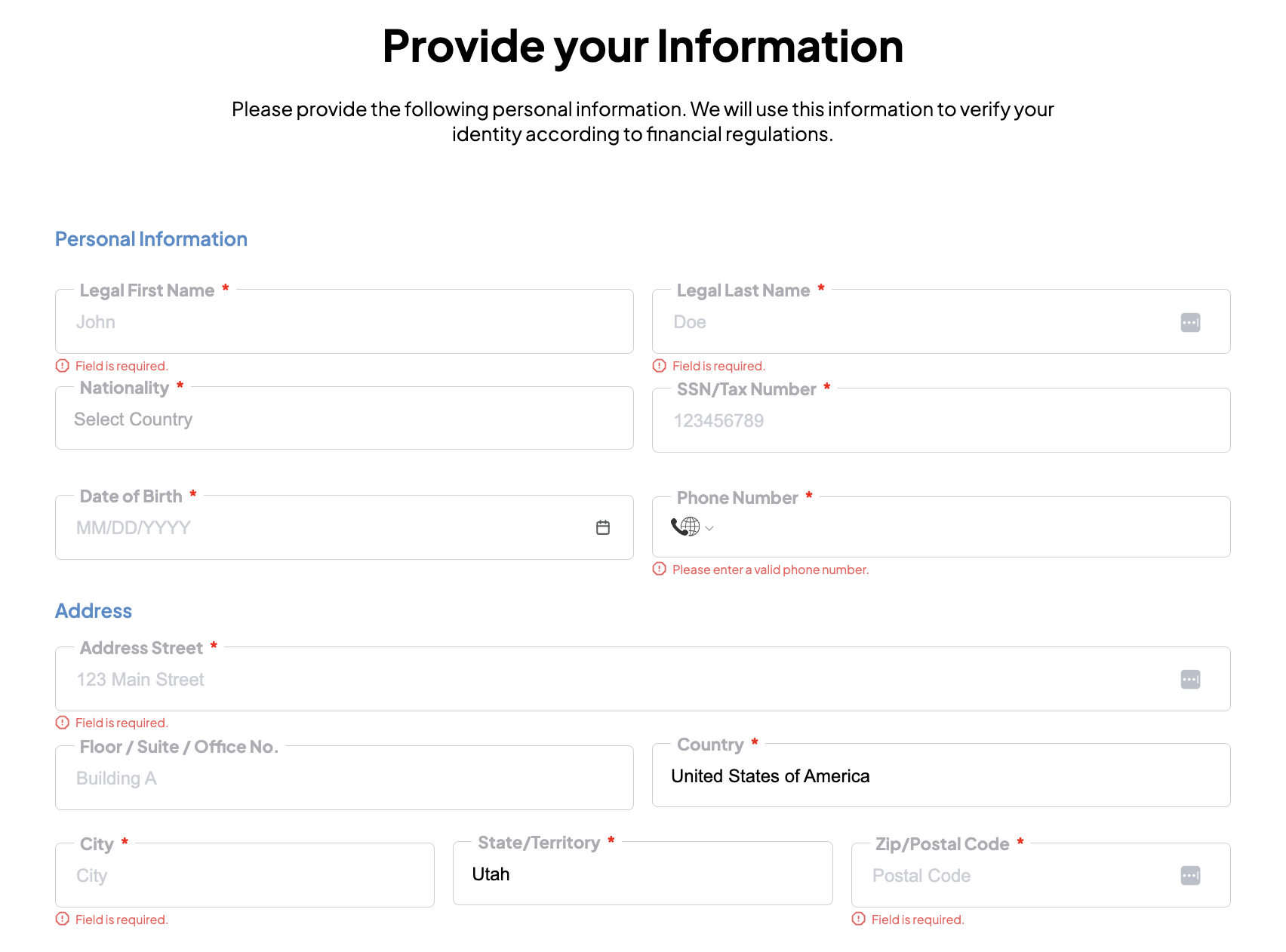This screenshot has height=952, width=1286.
Task: Open the Country dropdown showing United States
Action: [941, 775]
